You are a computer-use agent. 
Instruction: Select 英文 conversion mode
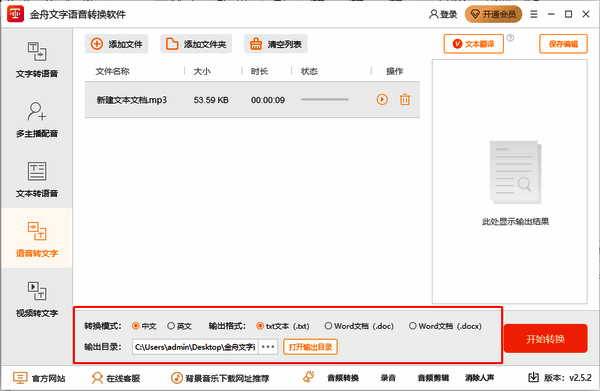coord(179,326)
